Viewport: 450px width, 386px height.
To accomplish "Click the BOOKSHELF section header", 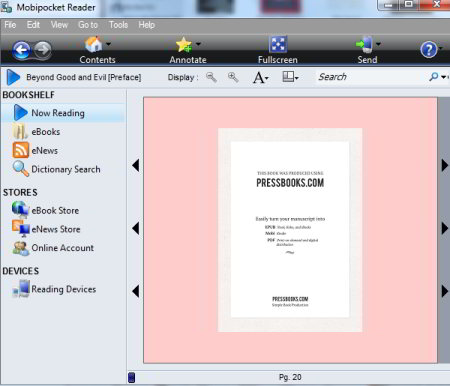I will 28,95.
